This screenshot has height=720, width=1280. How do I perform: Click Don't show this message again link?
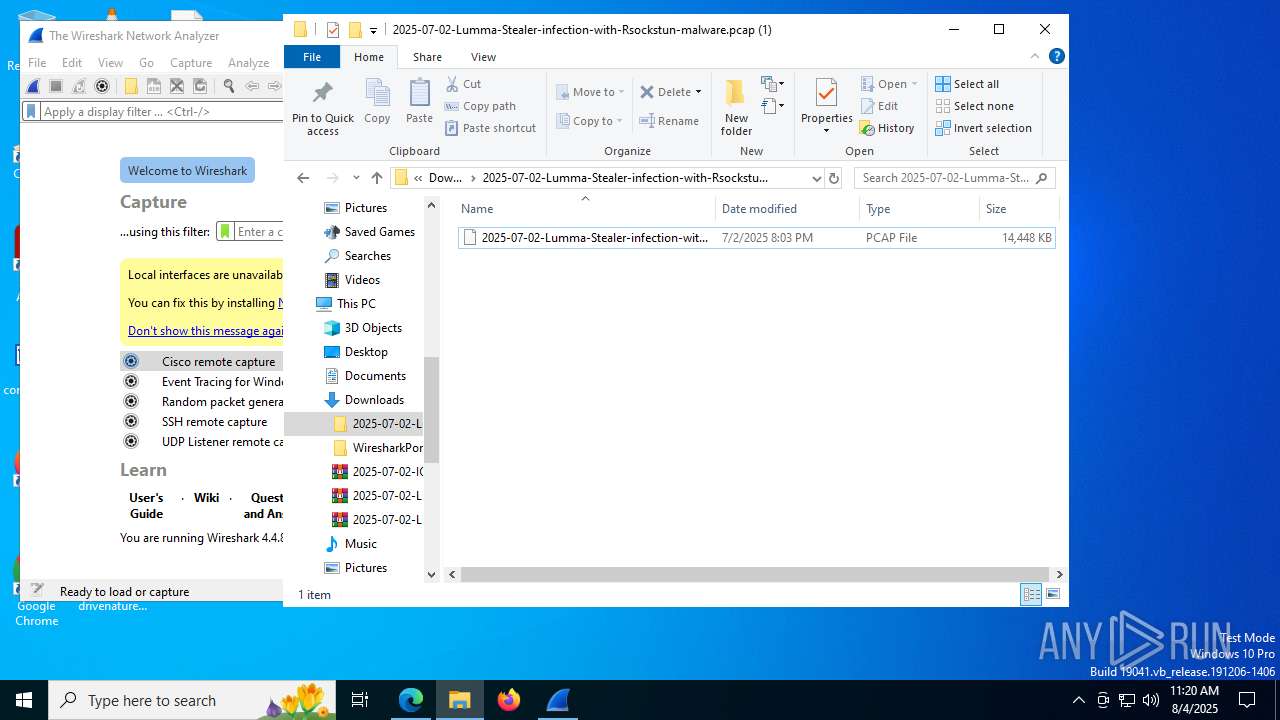[206, 330]
